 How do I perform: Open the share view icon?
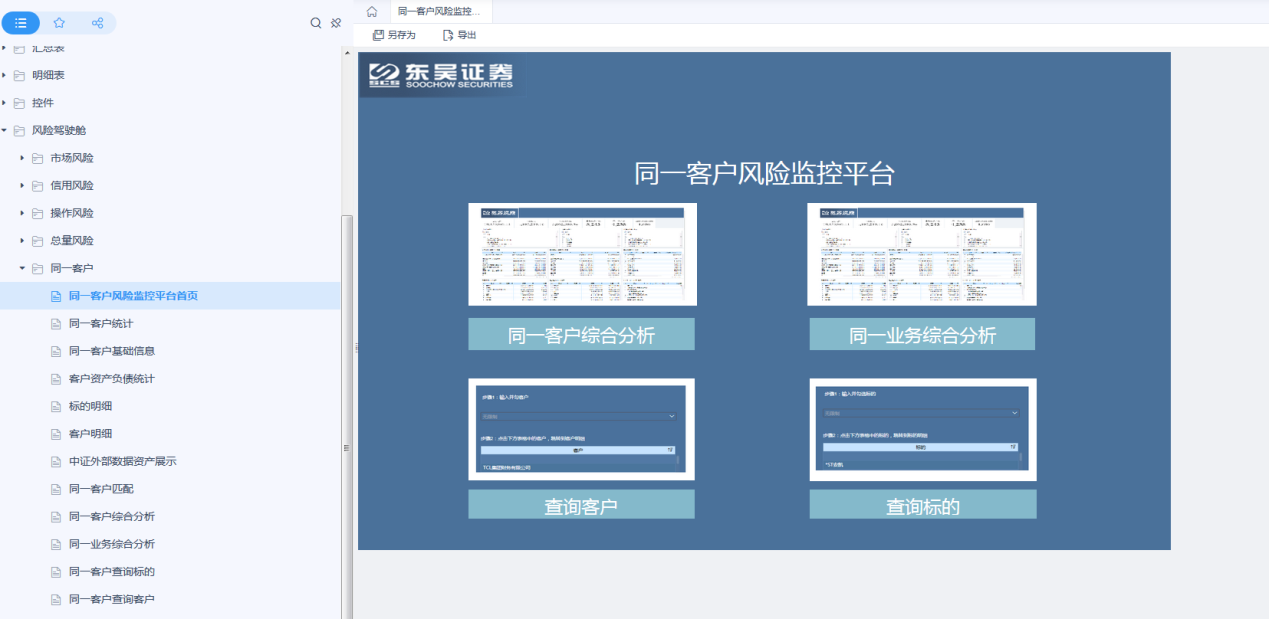[x=97, y=23]
